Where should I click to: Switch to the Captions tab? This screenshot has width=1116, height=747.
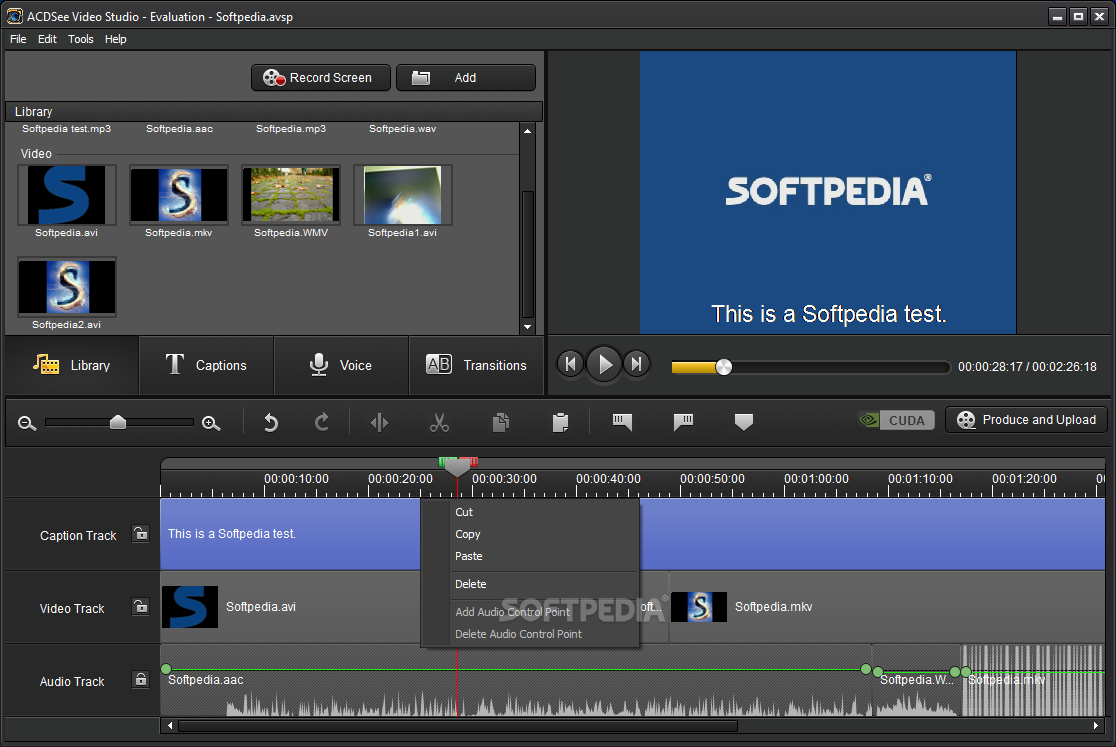pyautogui.click(x=206, y=365)
